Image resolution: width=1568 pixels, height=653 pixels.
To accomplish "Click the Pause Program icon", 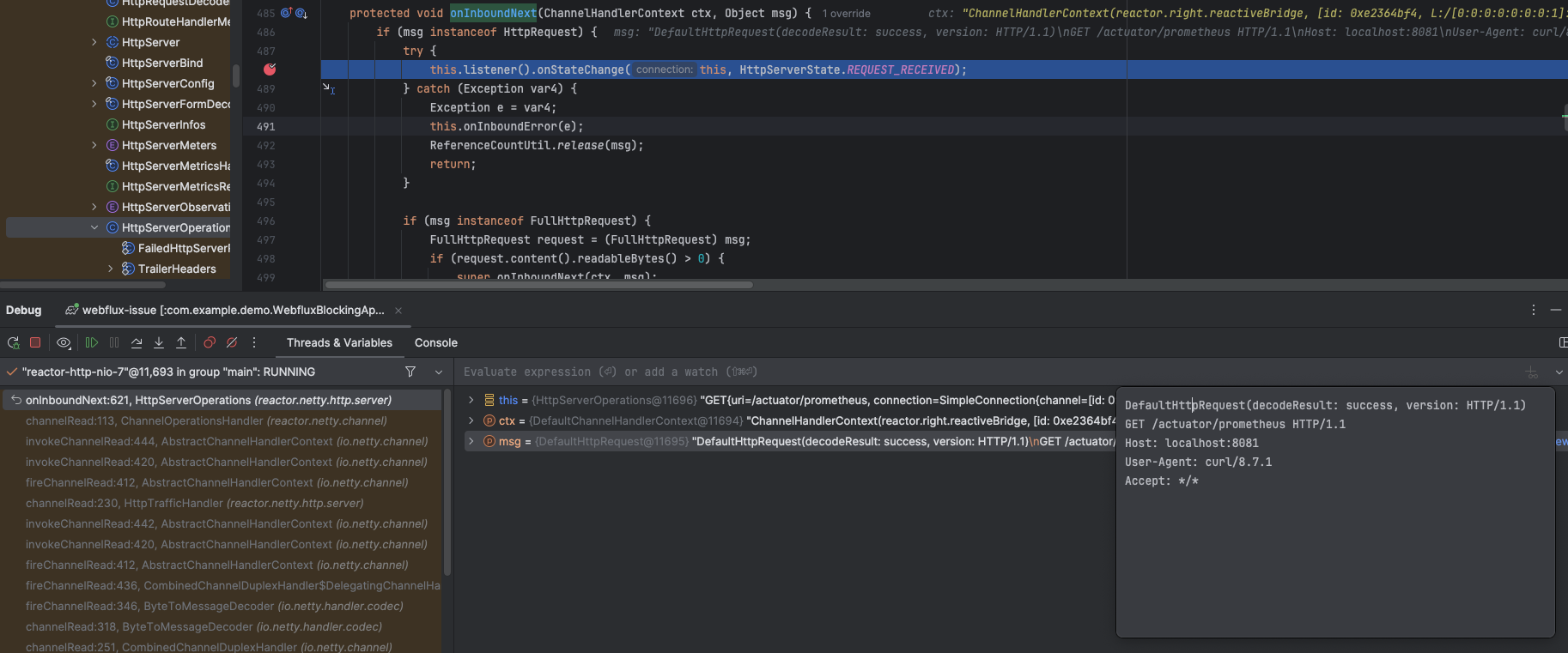I will tap(114, 342).
